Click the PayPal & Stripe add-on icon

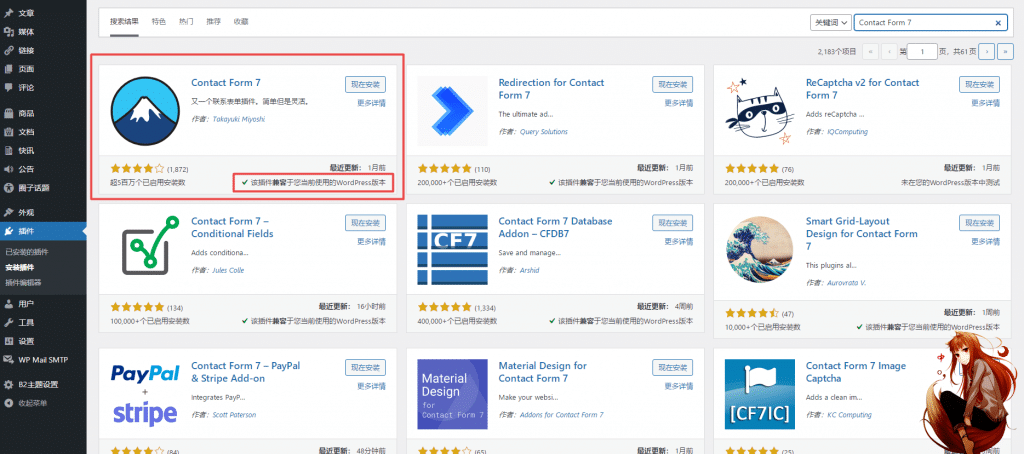[x=145, y=394]
